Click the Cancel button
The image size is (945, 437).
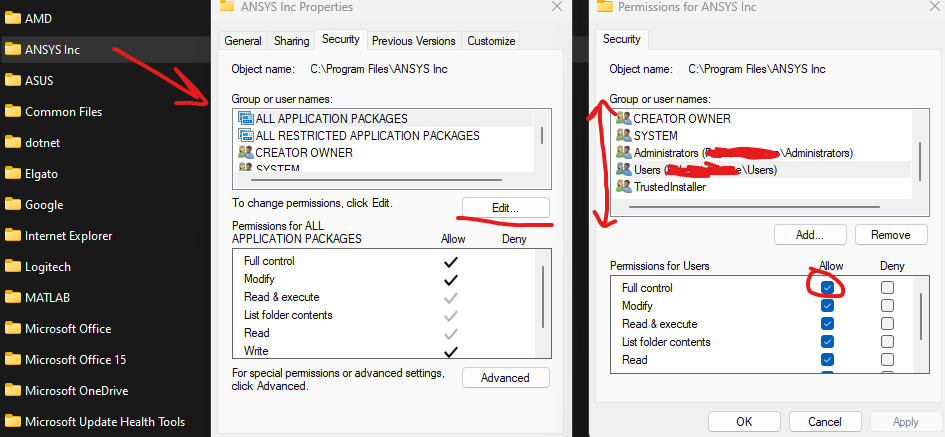pyautogui.click(x=824, y=422)
